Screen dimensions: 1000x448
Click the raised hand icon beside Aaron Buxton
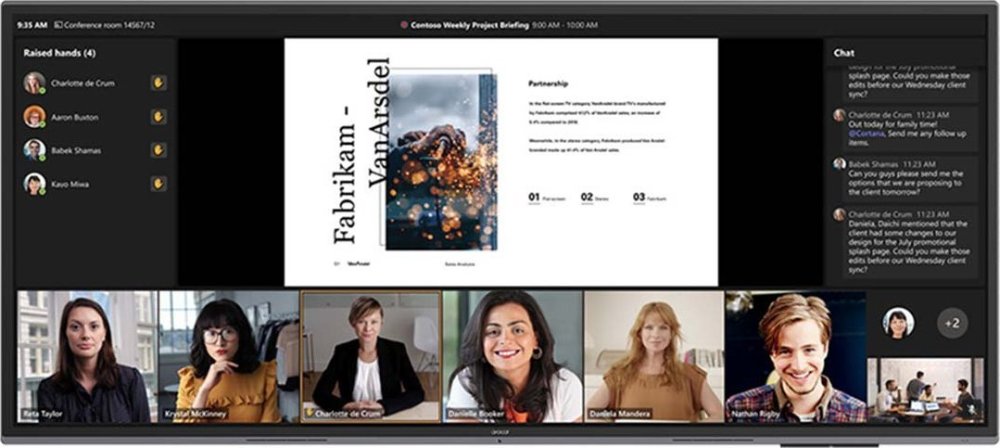tap(158, 117)
